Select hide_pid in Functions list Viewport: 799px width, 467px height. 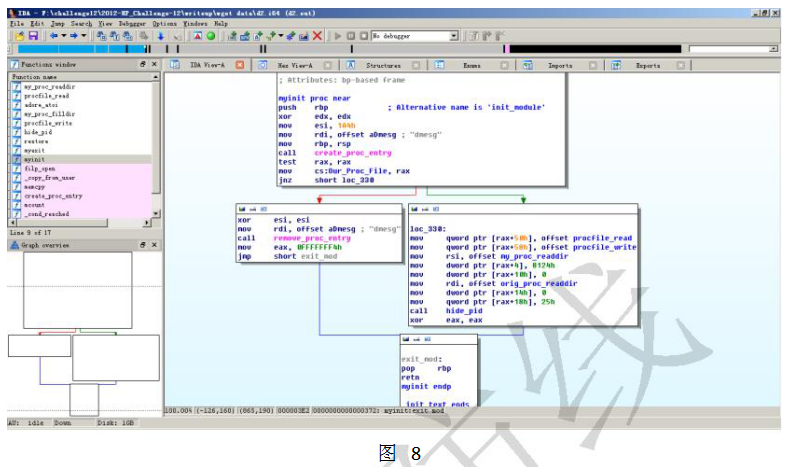tap(36, 132)
